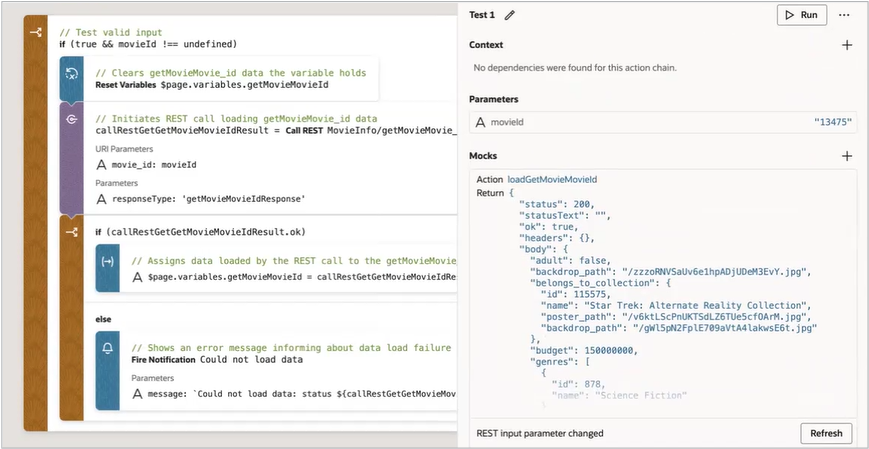Open the three-dot more options menu
869x449 pixels.
click(844, 15)
